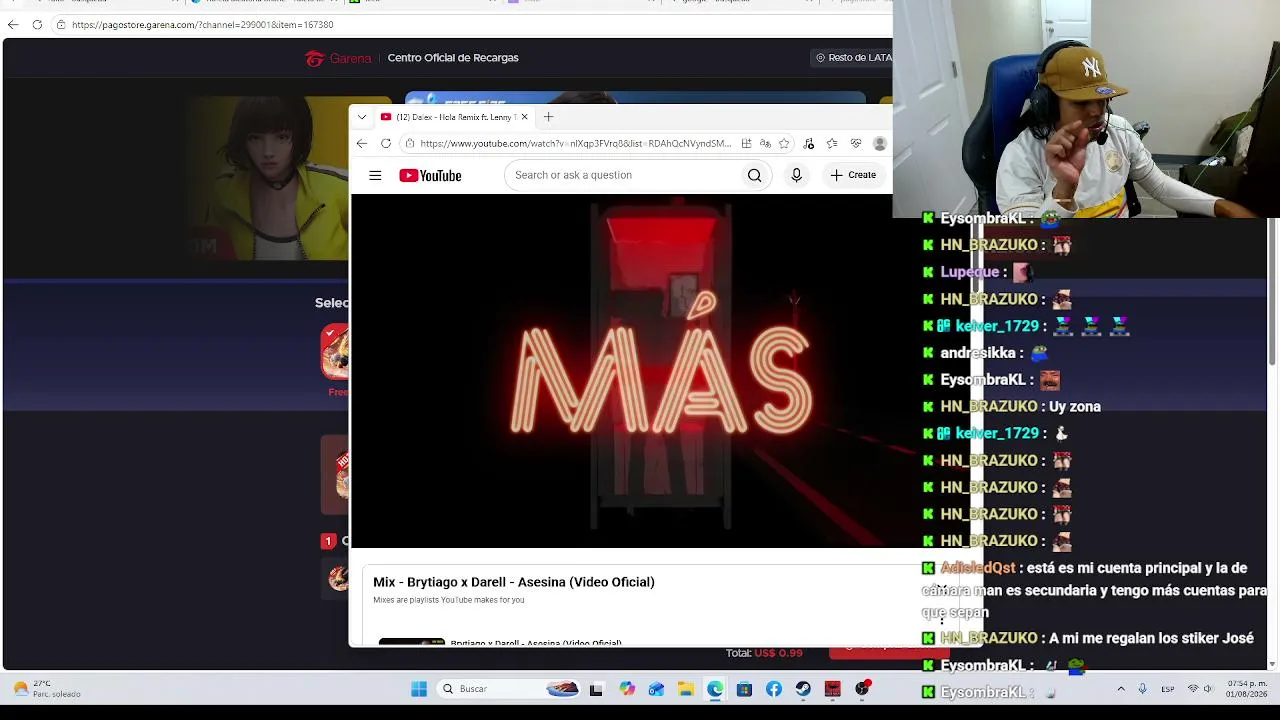Launch Copilot from the taskbar
This screenshot has width=1280, height=720.
pyautogui.click(x=627, y=689)
